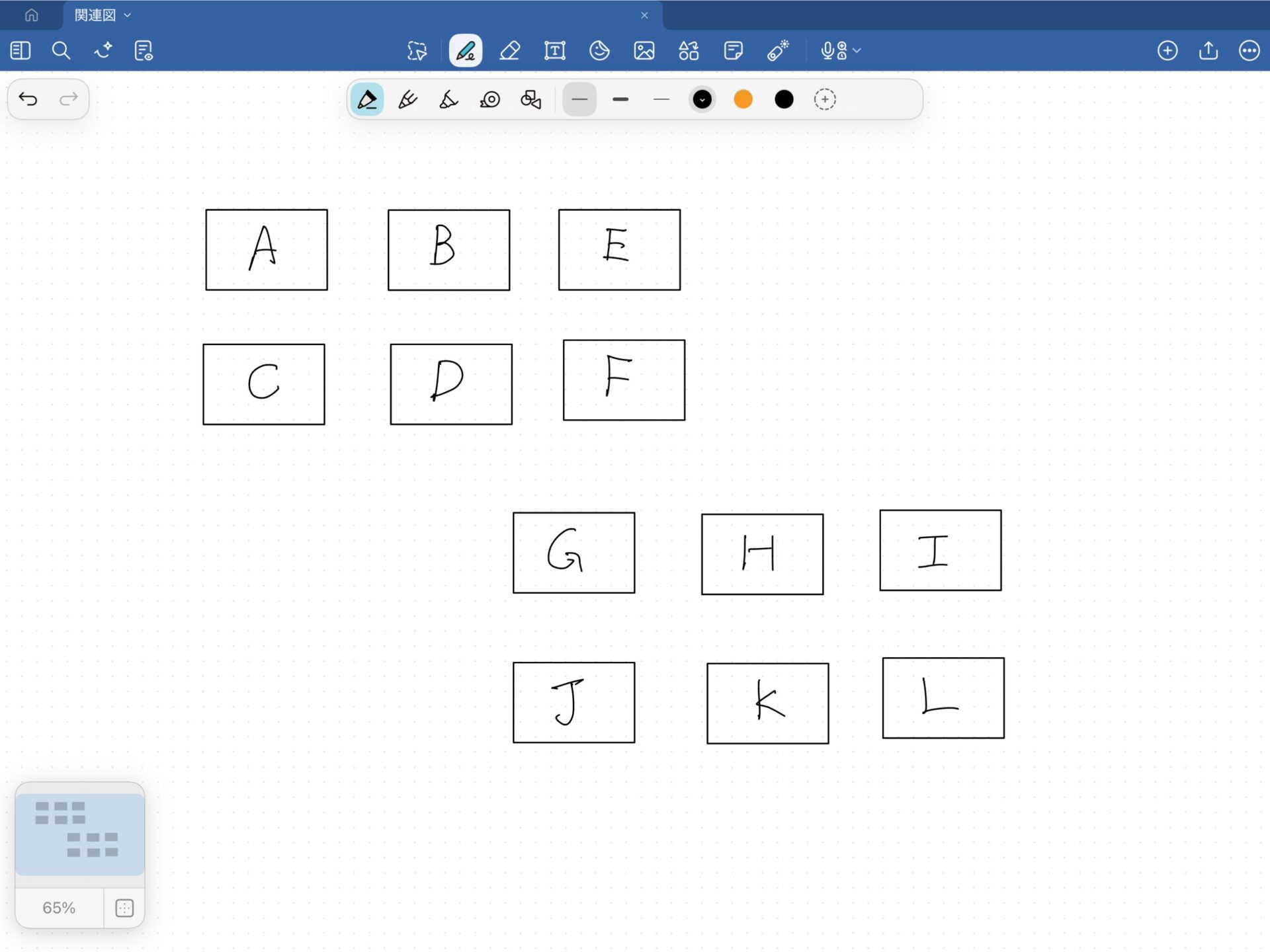Click the Undo button
The image size is (1270, 952).
(28, 99)
